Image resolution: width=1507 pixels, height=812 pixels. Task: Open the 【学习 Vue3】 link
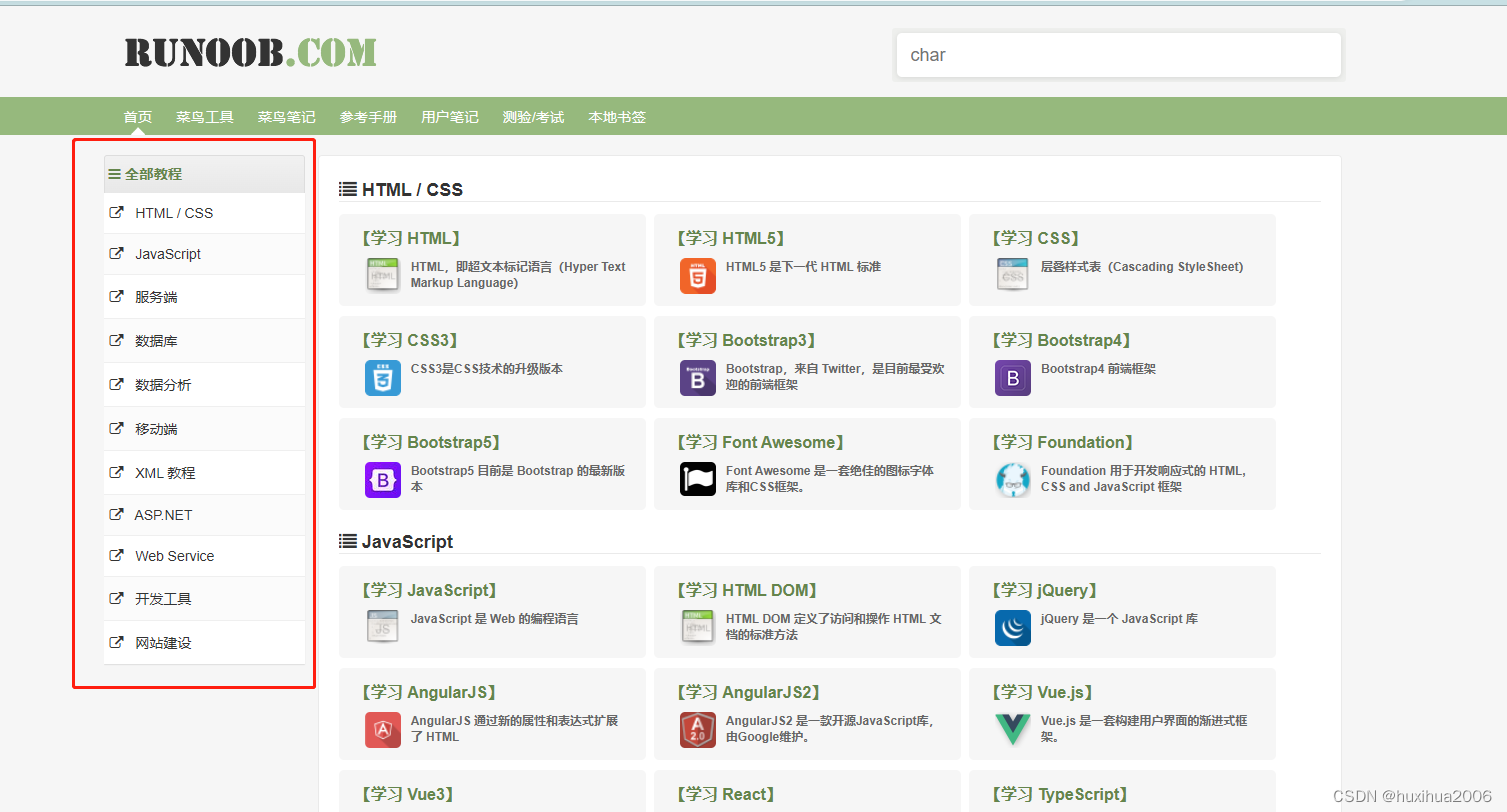click(x=410, y=794)
